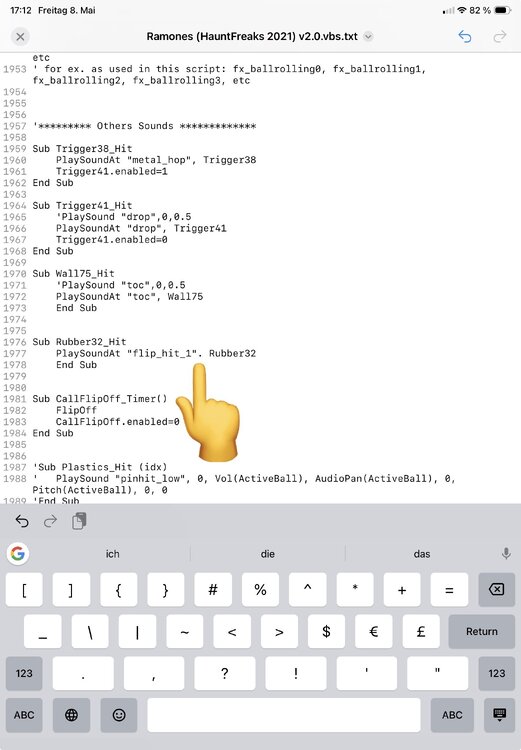Select the suggestion "das"

pos(421,554)
